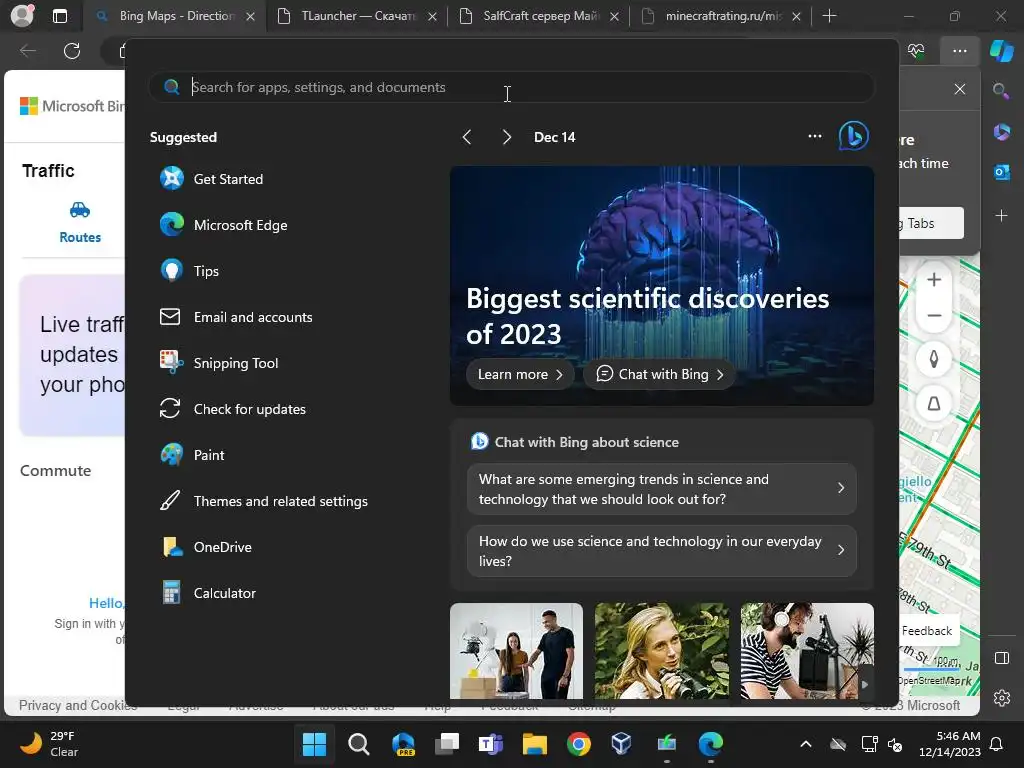
Task: Expand emerging trends in science question
Action: coord(662,489)
